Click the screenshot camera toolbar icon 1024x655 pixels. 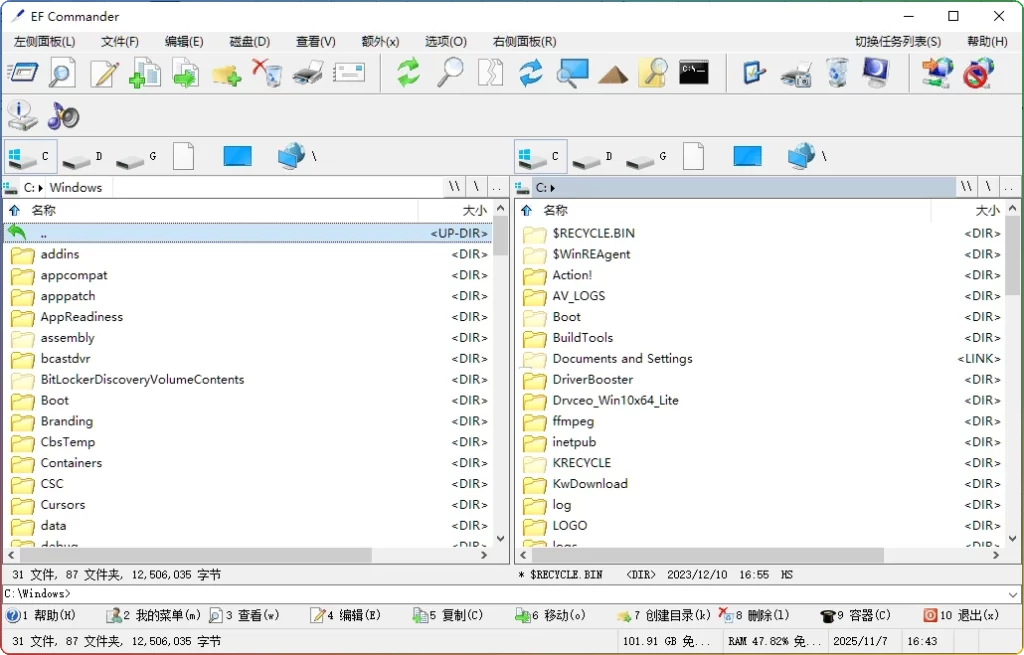(795, 72)
